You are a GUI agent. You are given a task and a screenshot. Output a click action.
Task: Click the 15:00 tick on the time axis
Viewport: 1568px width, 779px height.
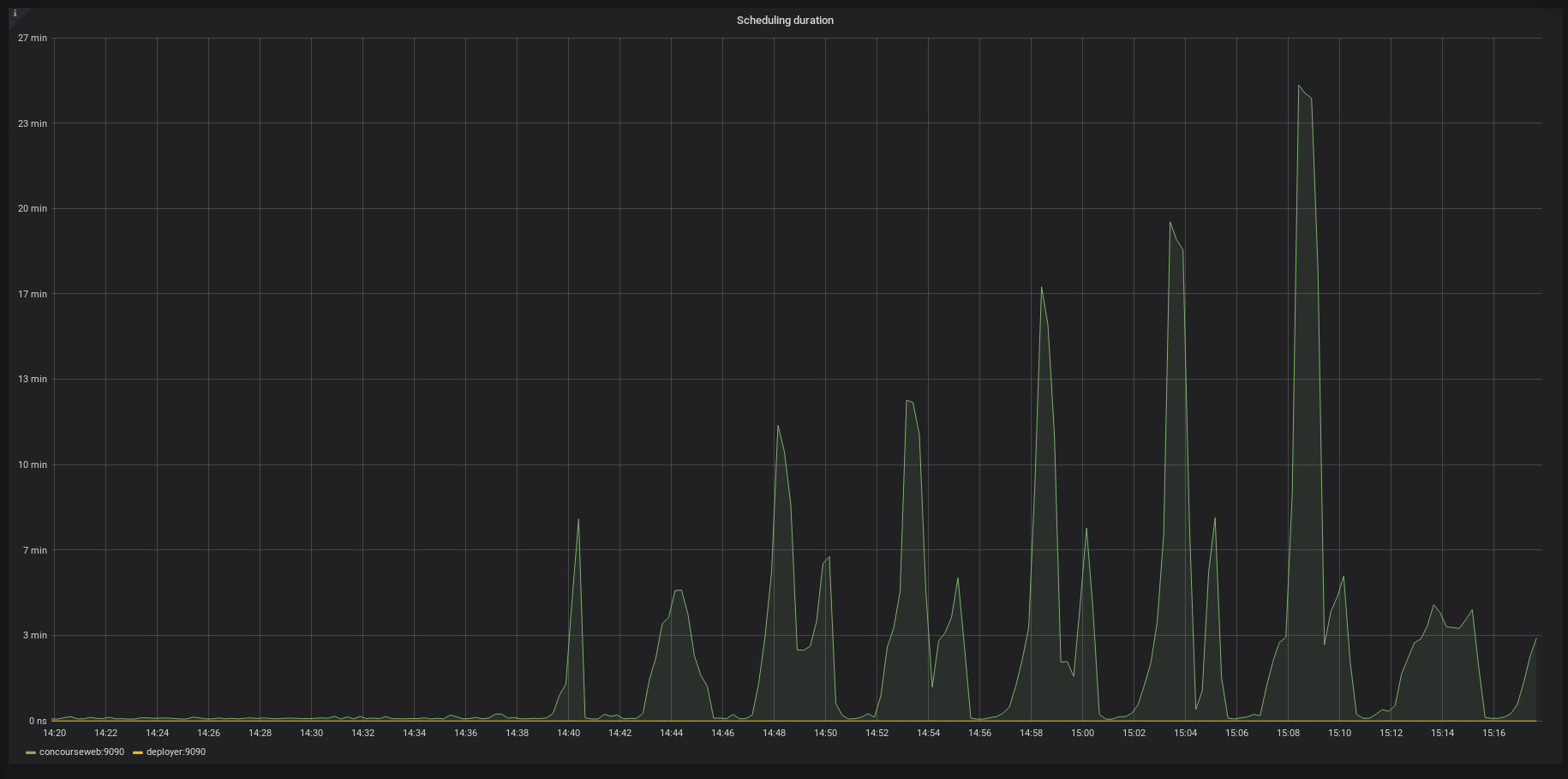(x=1083, y=733)
